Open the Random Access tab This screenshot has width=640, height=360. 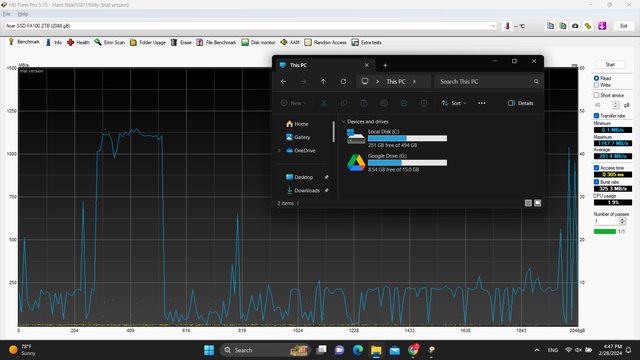[326, 42]
